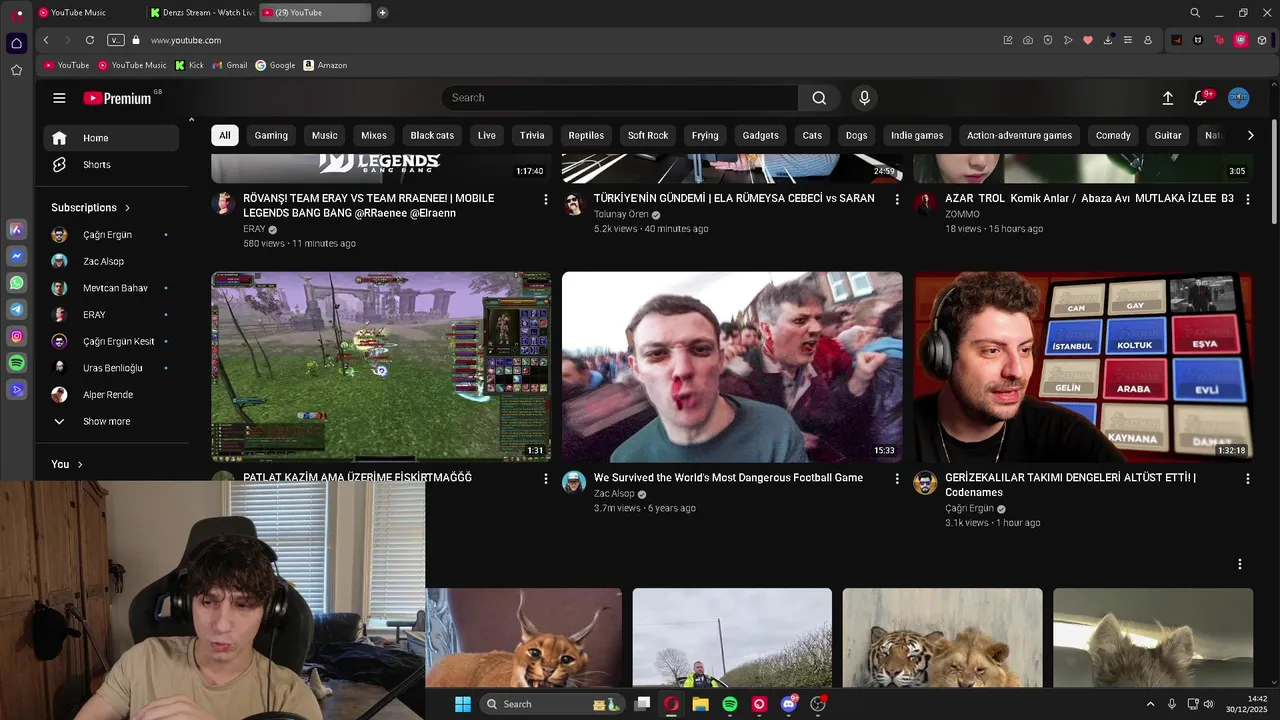Open the browser downloads icon

coord(1108,40)
